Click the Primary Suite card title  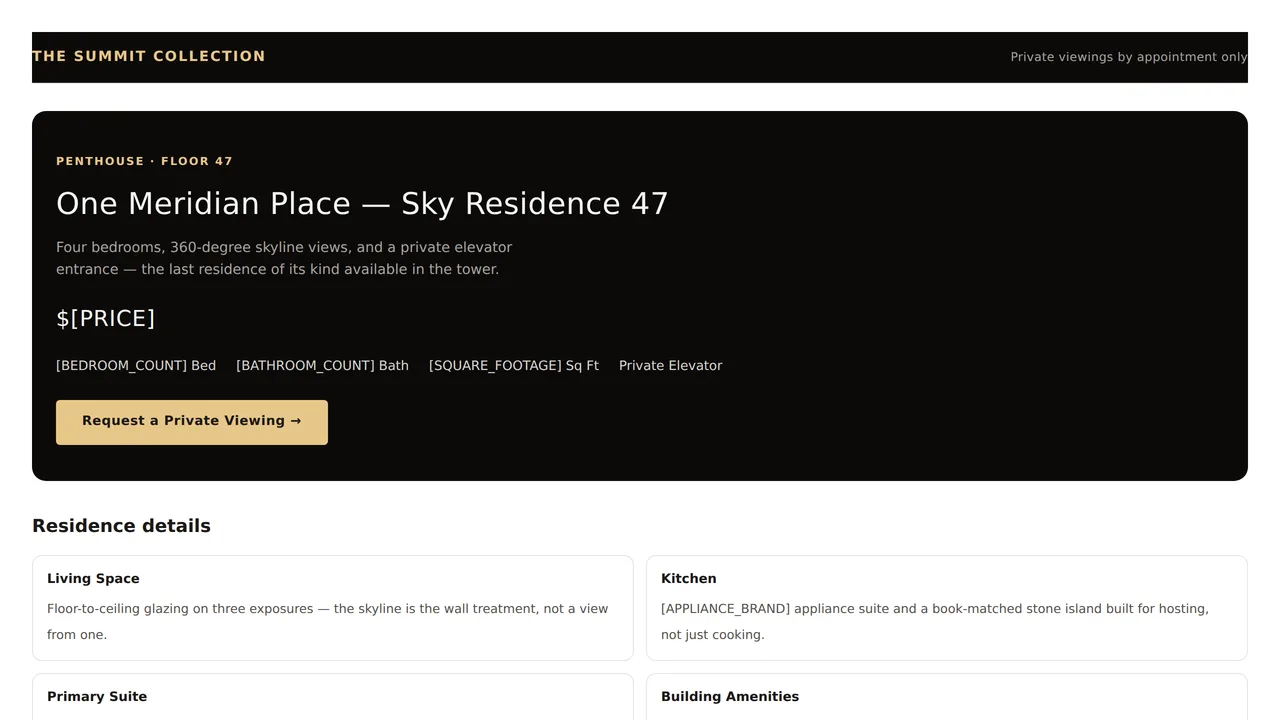[x=97, y=696]
